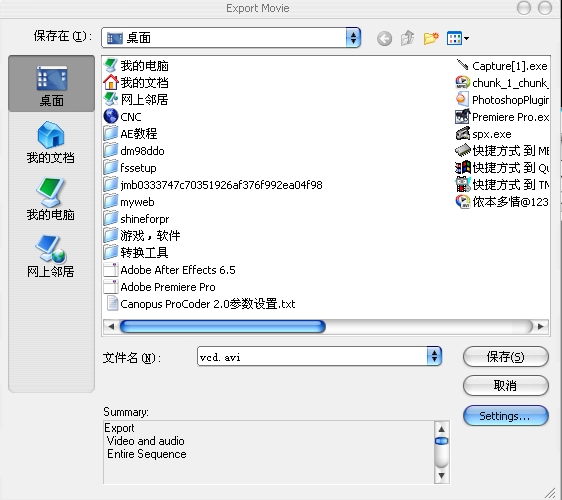The height and width of the screenshot is (500, 562).
Task: Click into the vcd.avi filename field
Action: (x=312, y=356)
